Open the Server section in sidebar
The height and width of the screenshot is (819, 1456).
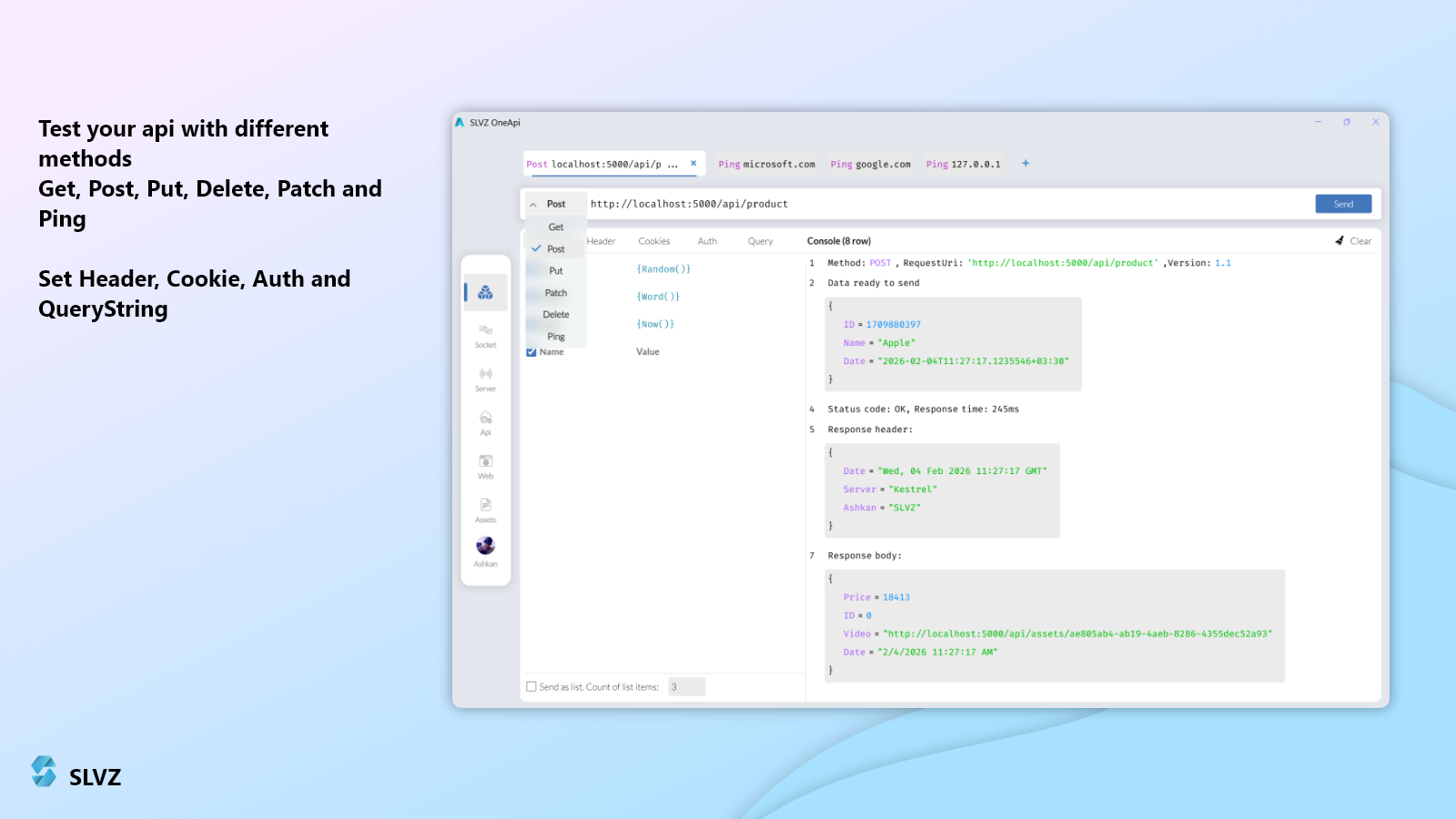[486, 379]
